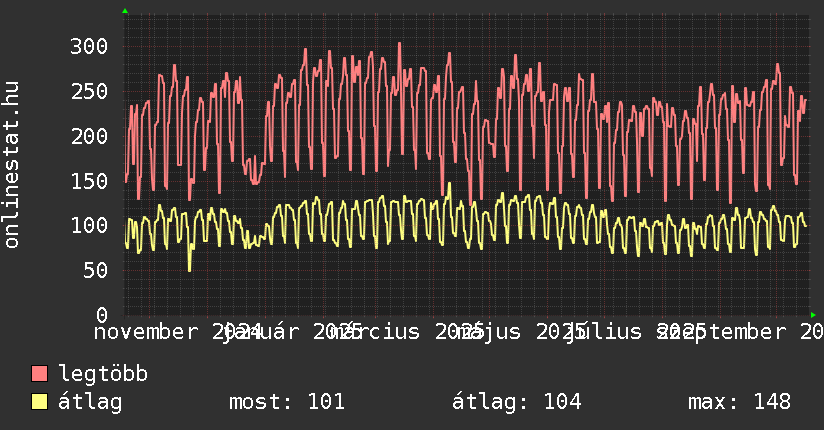Click the lowest dip of the yellow line
824x430 pixels.
tap(189, 270)
